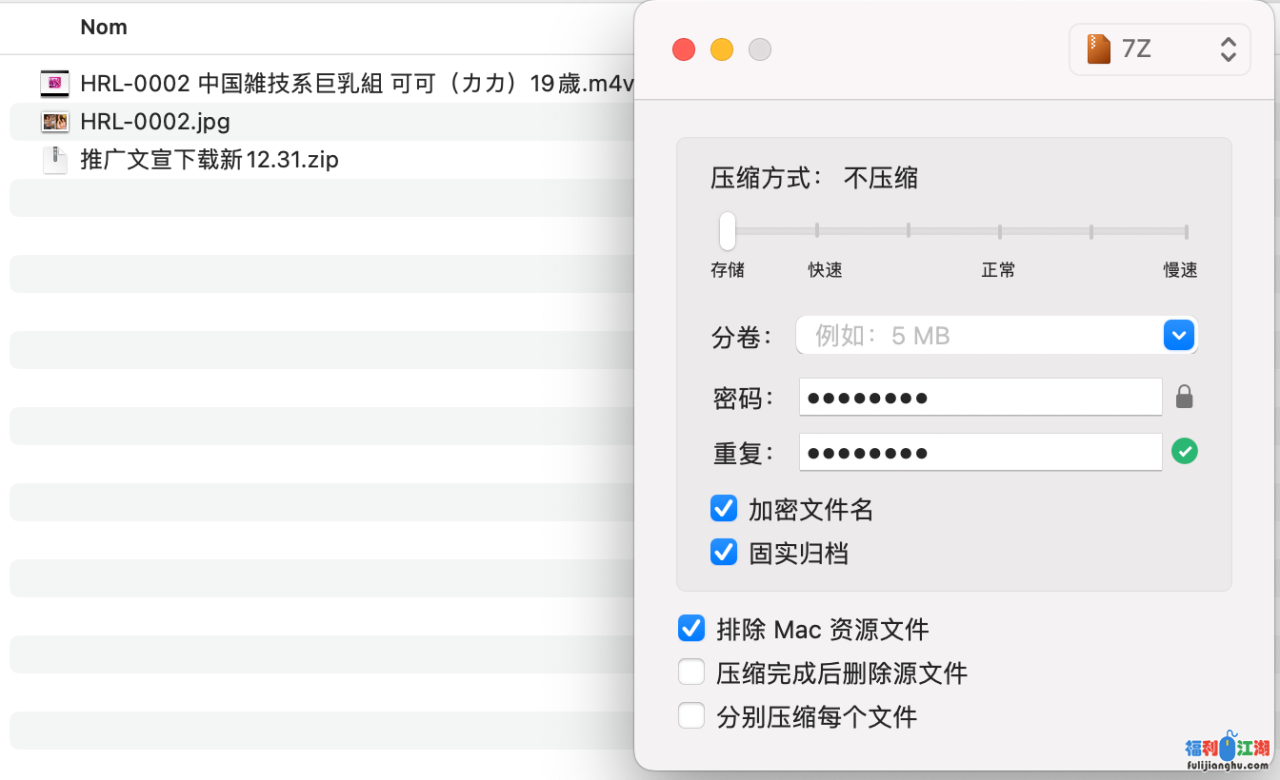Disable the 固实归档 option
1280x780 pixels.
[x=724, y=552]
